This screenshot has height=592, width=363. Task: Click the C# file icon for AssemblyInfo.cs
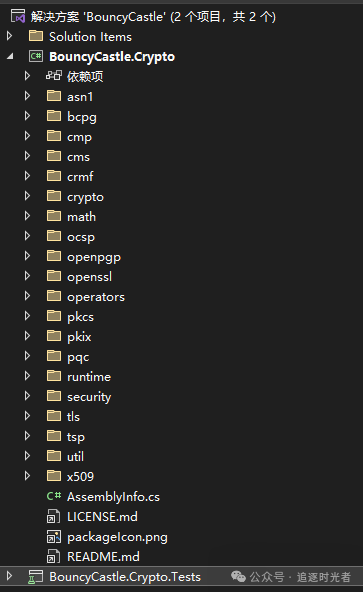point(54,496)
